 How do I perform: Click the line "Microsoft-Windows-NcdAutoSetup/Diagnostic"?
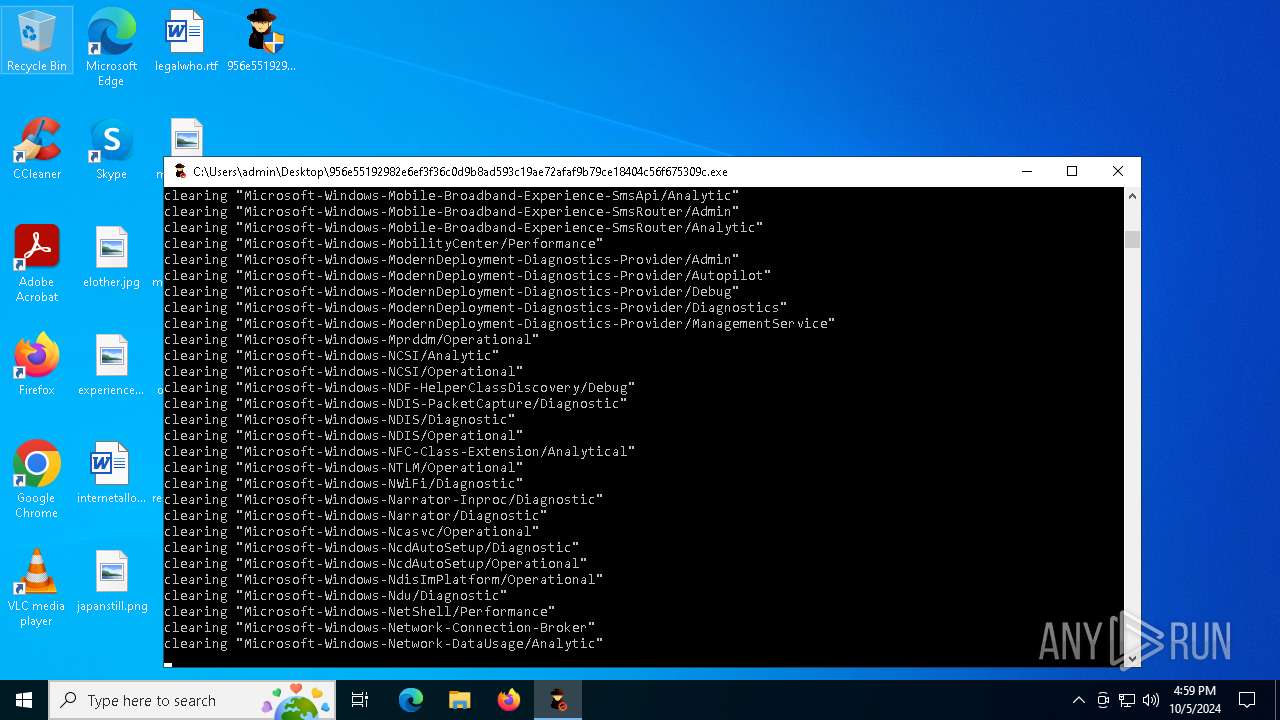tap(371, 548)
